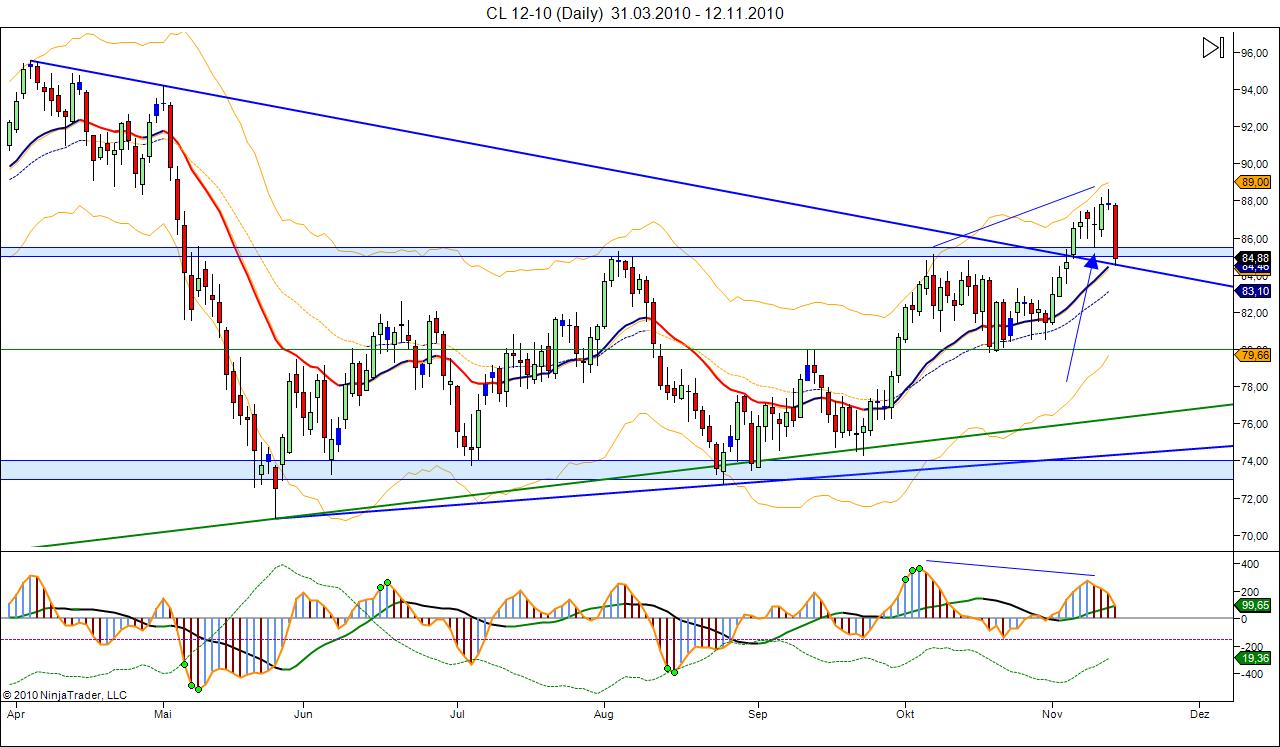Click the 88,00 price axis label
Viewport: 1280px width, 747px height.
click(x=1254, y=201)
